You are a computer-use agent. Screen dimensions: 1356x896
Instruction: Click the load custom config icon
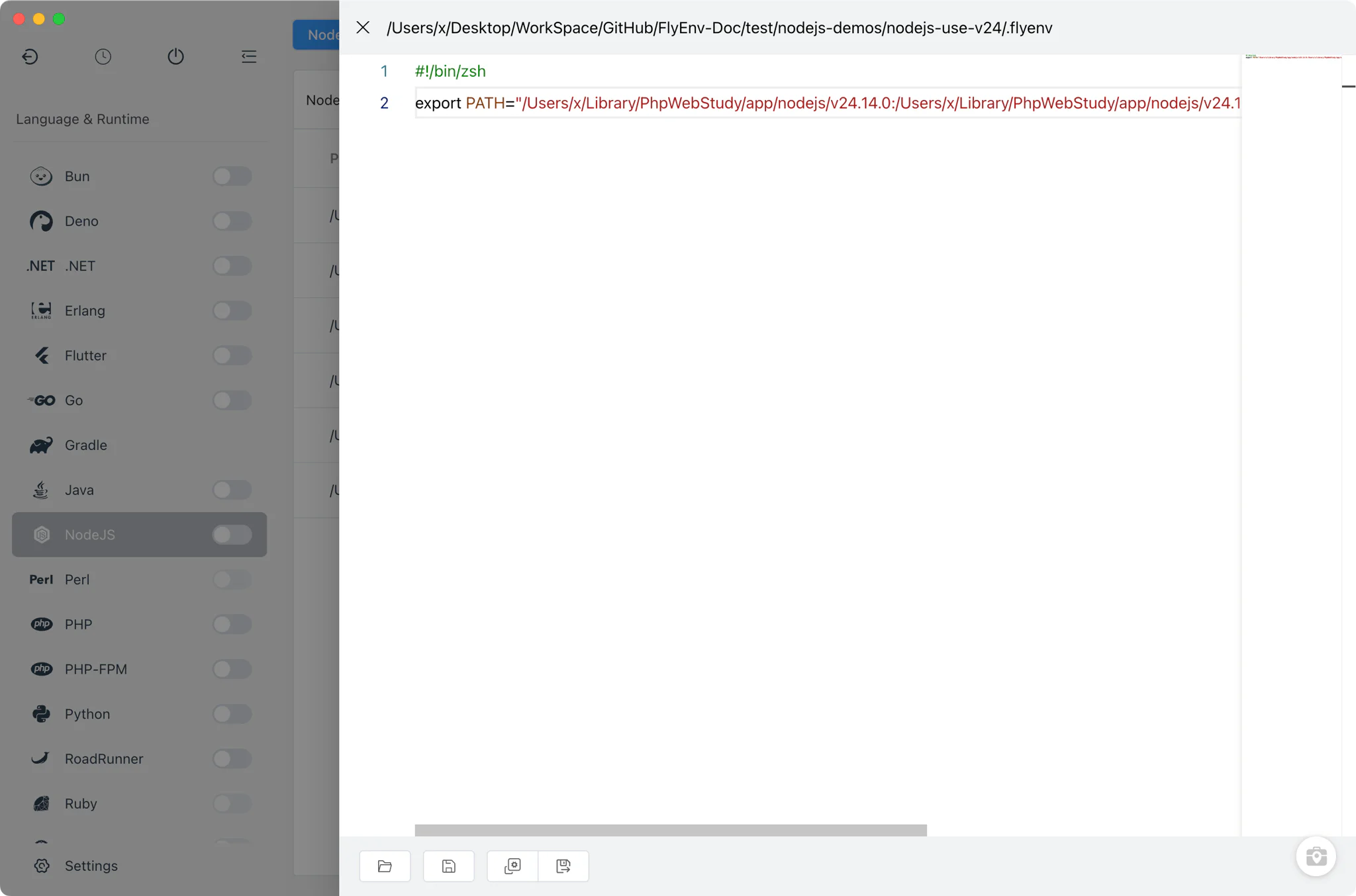point(512,866)
